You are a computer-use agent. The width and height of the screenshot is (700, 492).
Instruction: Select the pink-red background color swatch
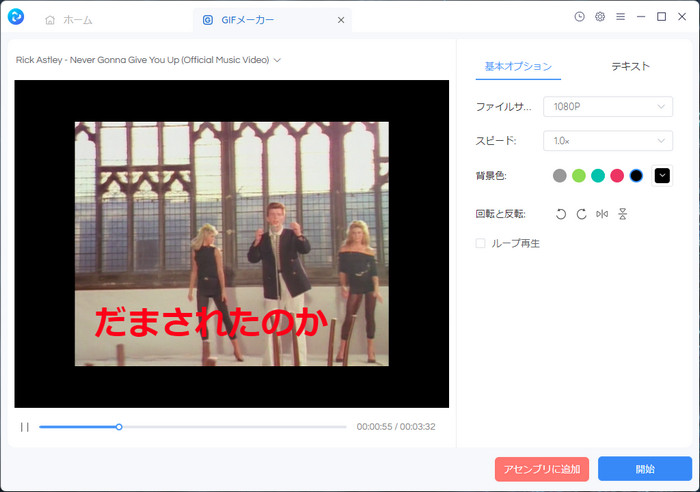pos(617,176)
